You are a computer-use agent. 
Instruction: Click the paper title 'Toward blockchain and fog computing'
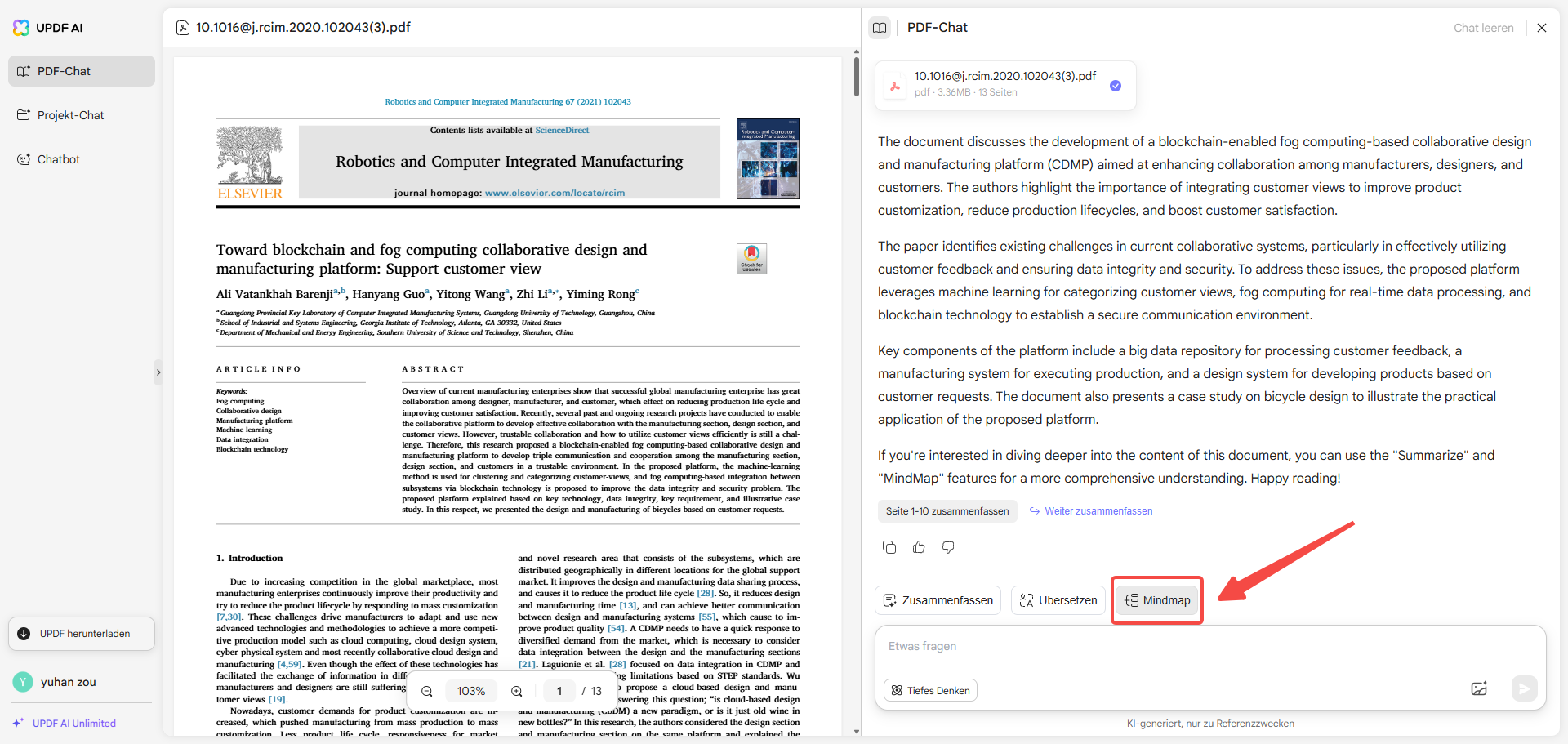pos(431,259)
